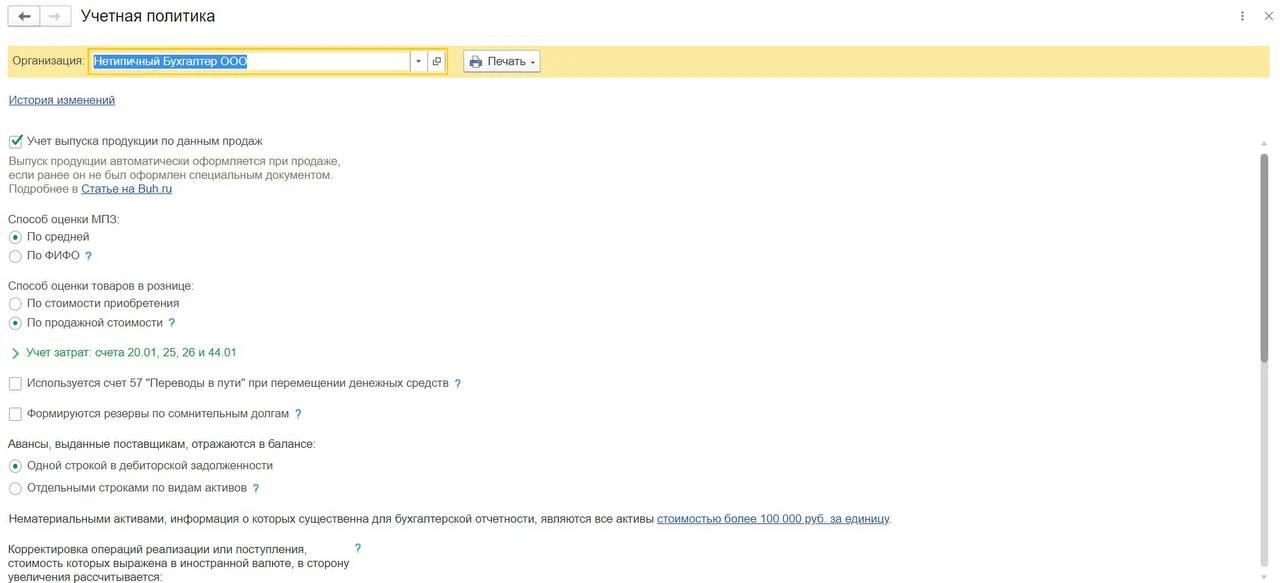
Task: Select Одной строкой в дебиторской задолженности
Action: [x=15, y=465]
